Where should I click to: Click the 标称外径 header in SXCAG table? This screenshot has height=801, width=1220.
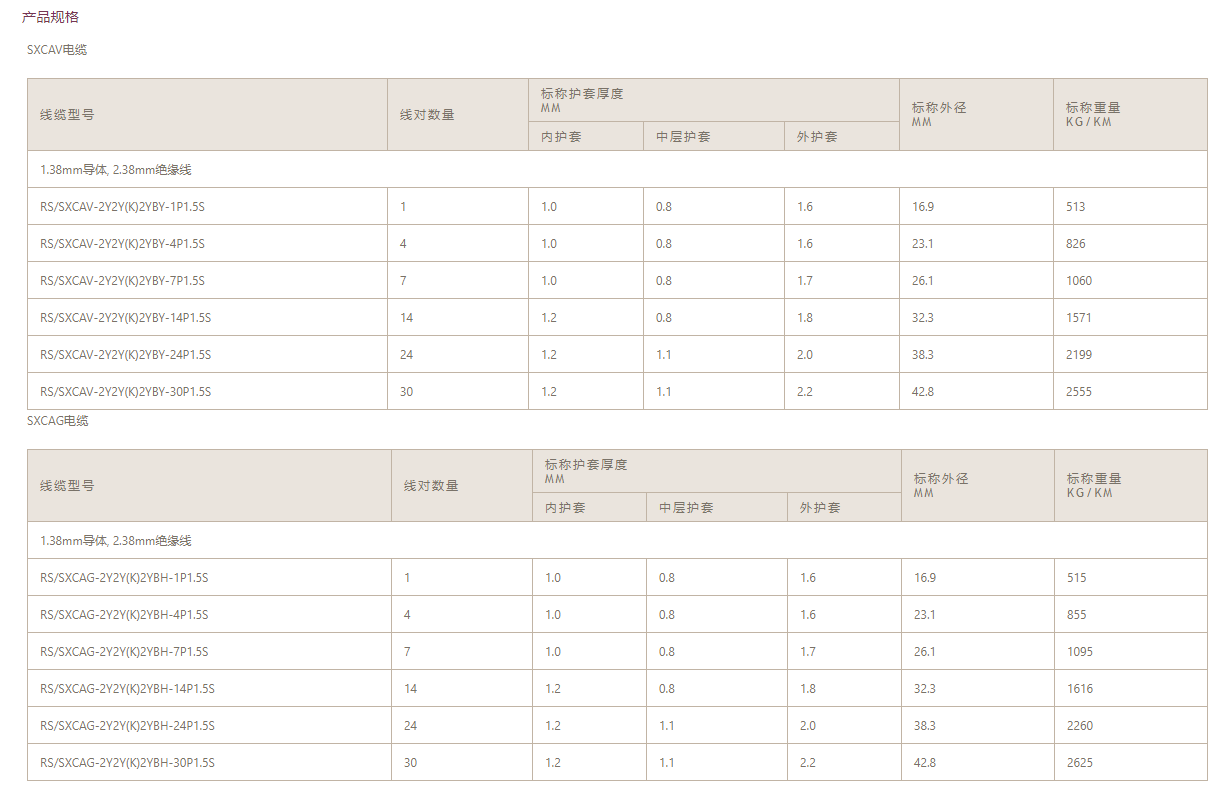click(x=940, y=479)
